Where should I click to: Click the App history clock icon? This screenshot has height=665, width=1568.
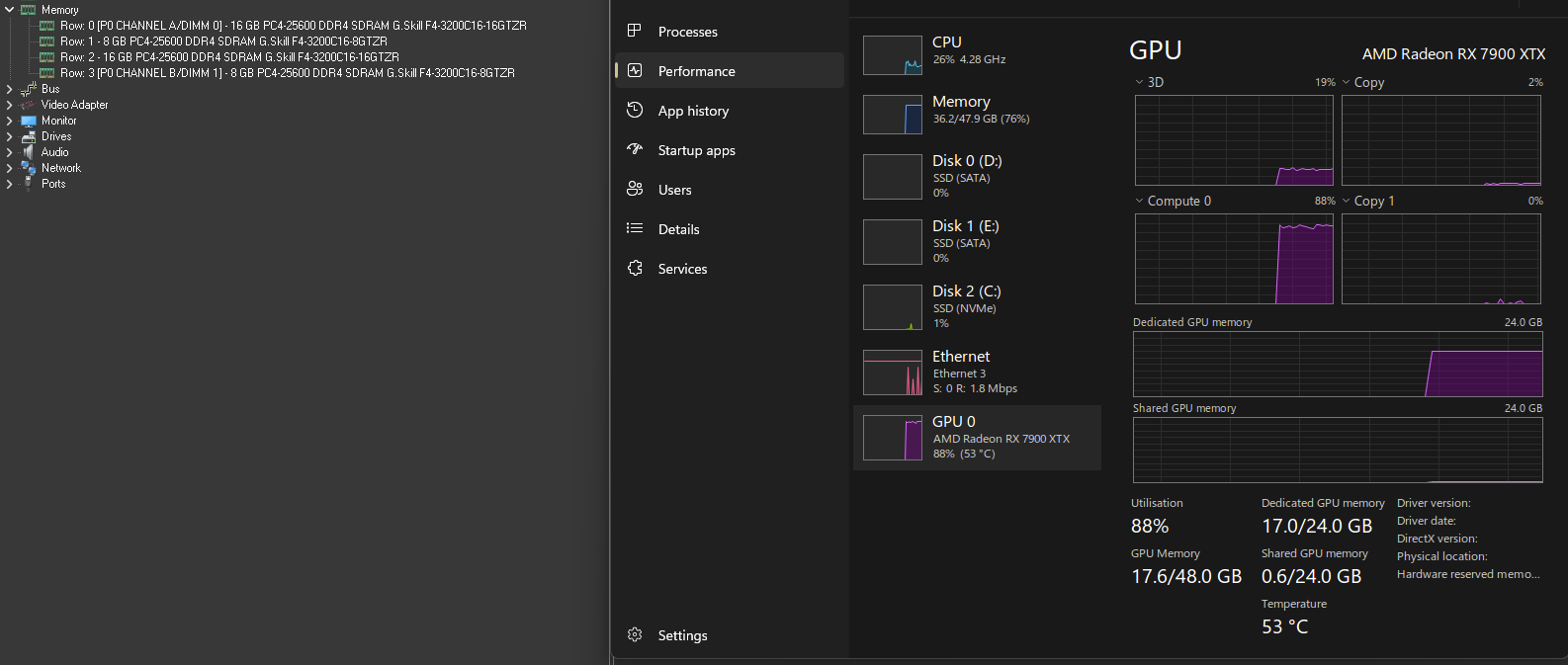click(x=635, y=110)
